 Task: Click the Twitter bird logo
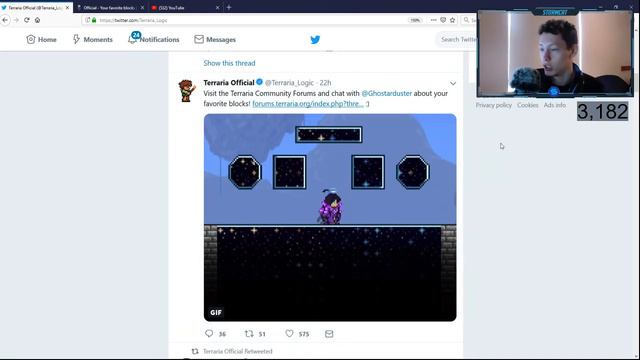click(315, 40)
